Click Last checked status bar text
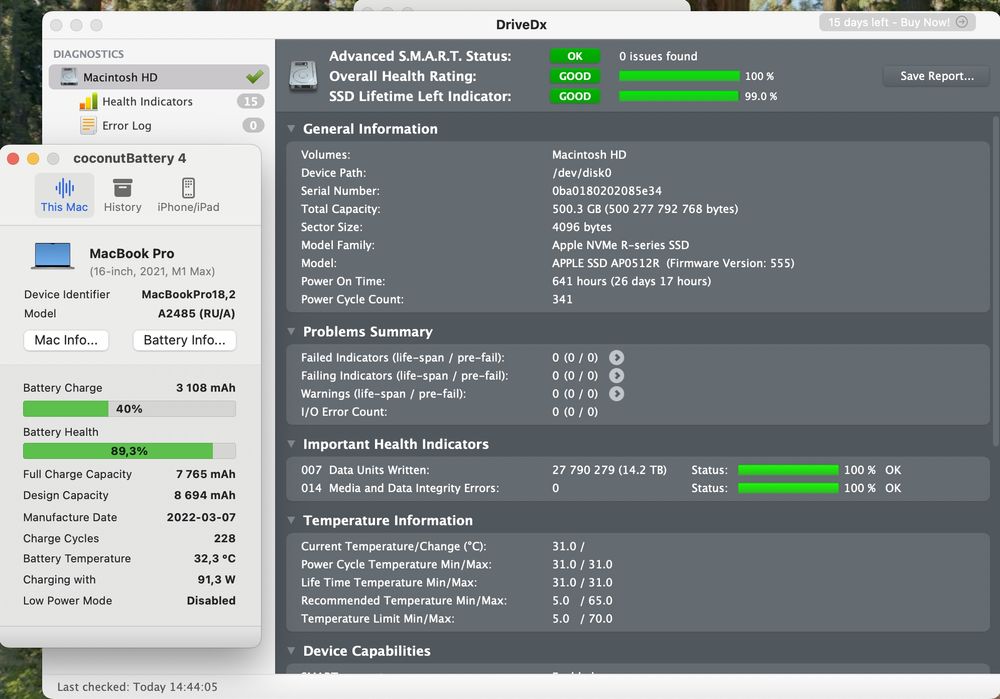1000x699 pixels. click(137, 687)
